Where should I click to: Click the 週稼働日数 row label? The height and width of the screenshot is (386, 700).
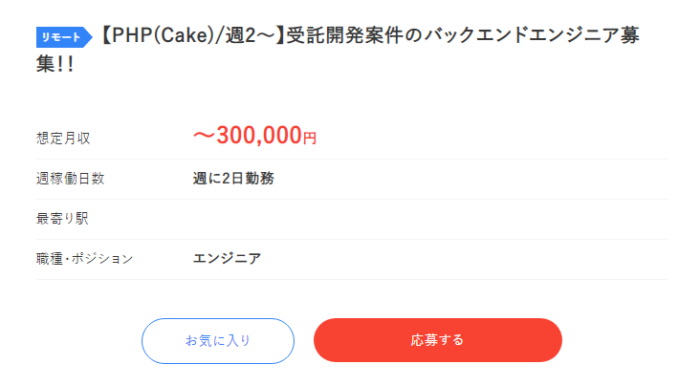click(70, 178)
